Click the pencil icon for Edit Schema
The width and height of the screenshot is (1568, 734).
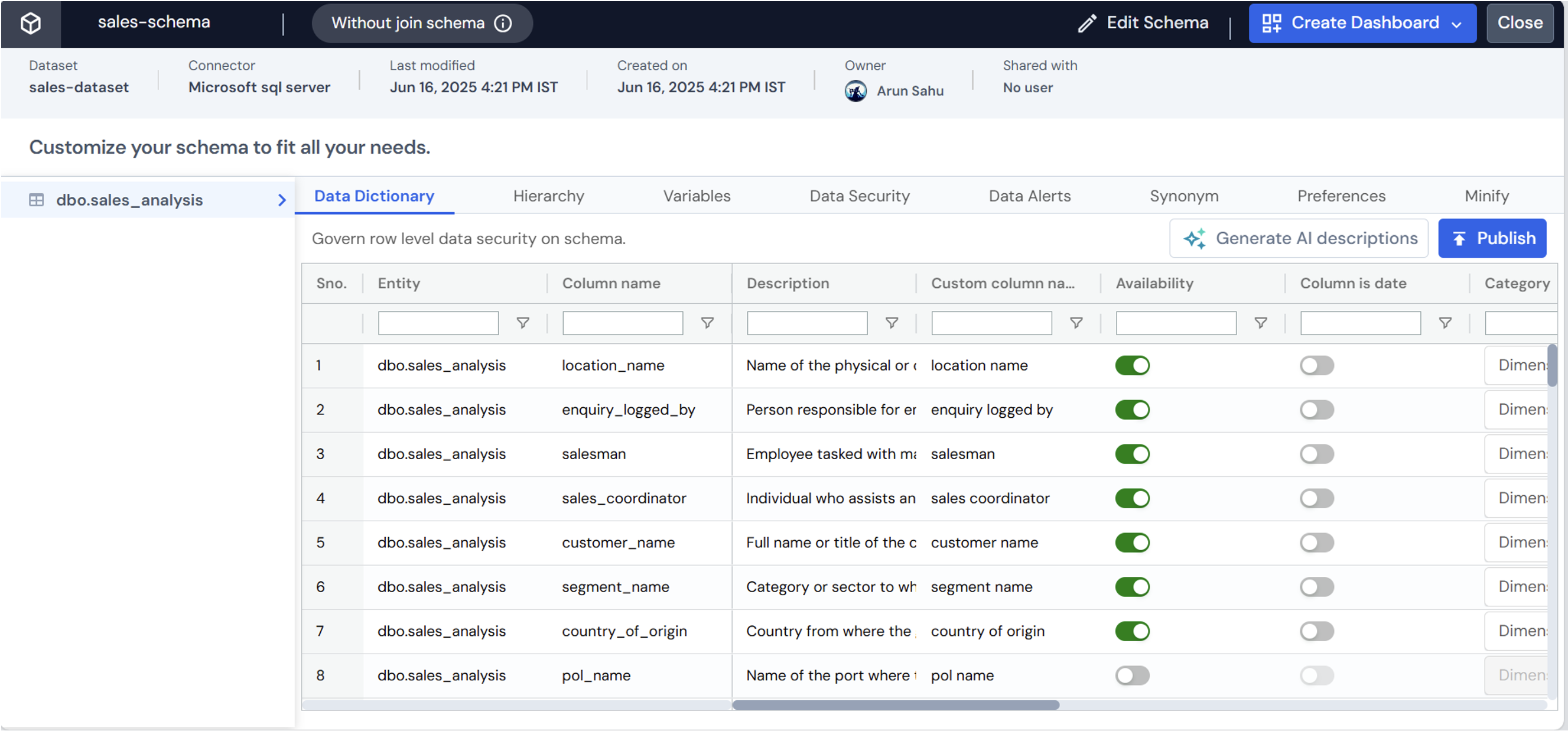click(x=1088, y=23)
